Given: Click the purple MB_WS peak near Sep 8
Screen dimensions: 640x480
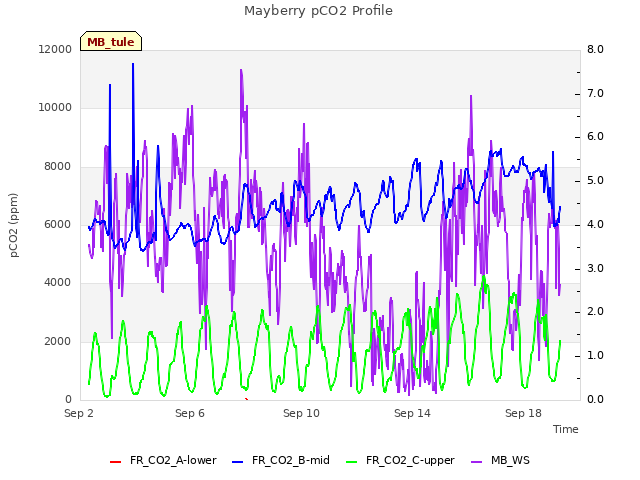Looking at the screenshot, I should (241, 71).
